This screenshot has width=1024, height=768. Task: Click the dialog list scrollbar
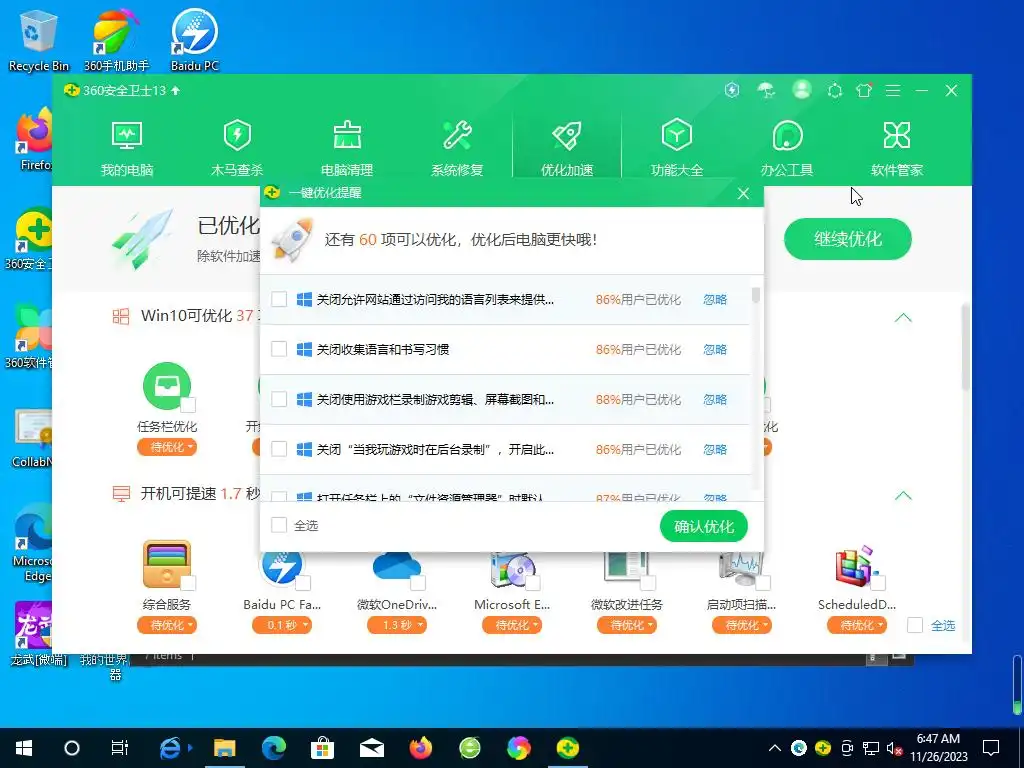pos(756,295)
